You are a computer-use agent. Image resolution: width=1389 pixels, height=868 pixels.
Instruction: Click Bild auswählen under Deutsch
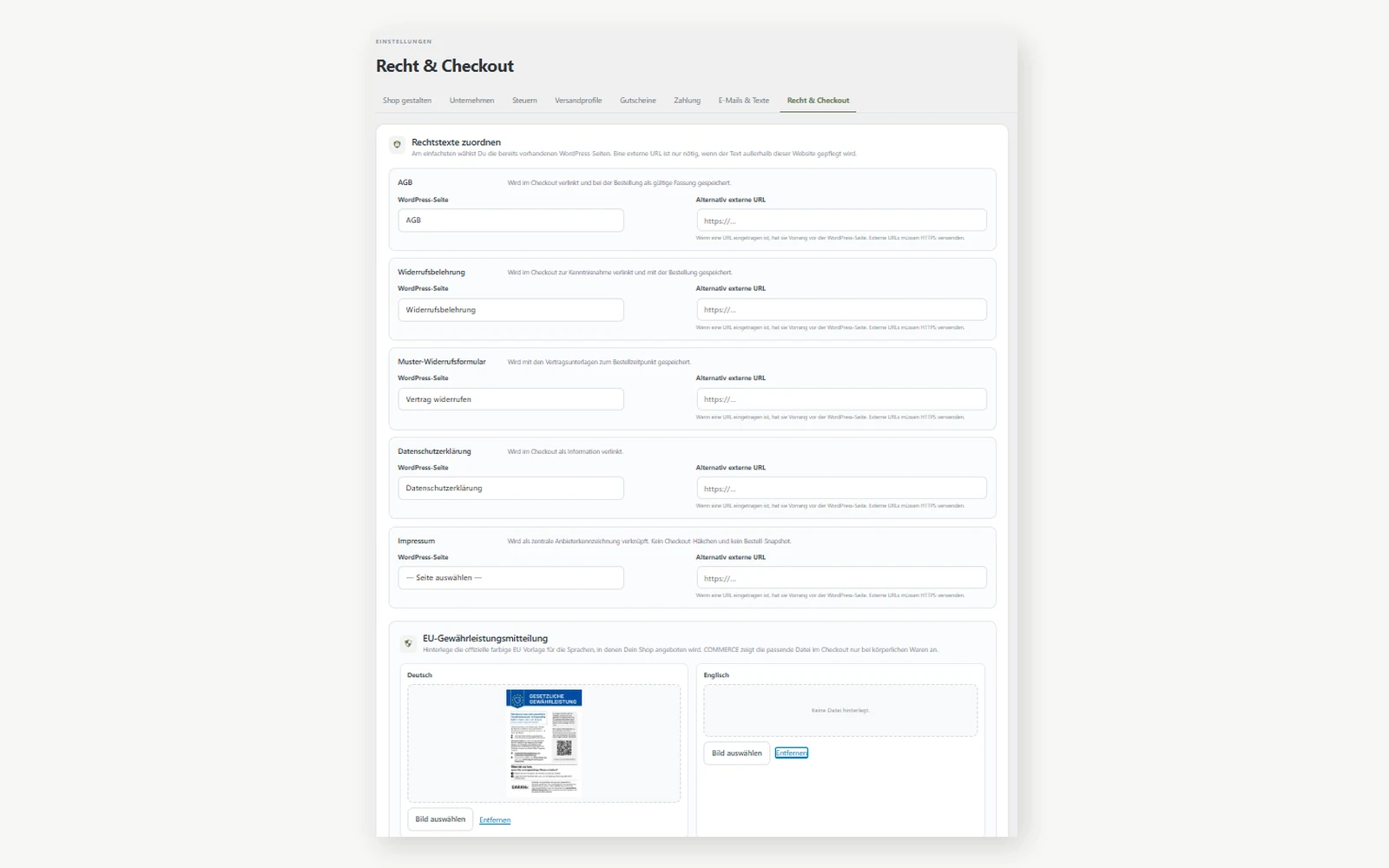440,819
